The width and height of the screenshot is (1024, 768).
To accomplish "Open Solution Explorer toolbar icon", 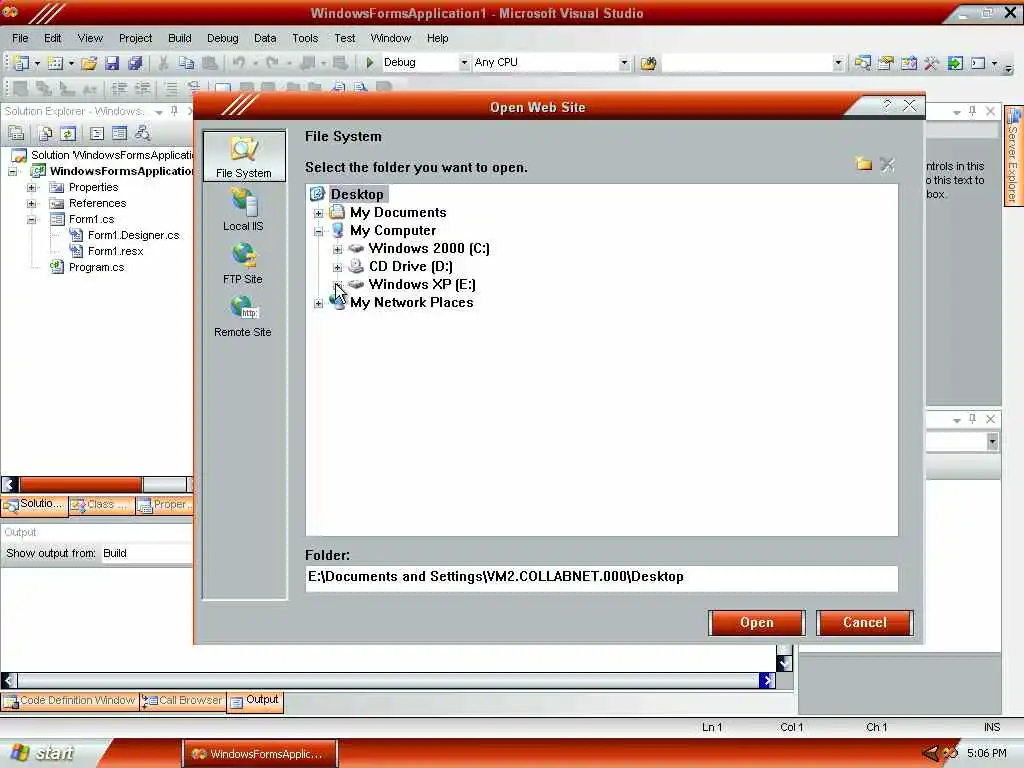I will [x=863, y=63].
